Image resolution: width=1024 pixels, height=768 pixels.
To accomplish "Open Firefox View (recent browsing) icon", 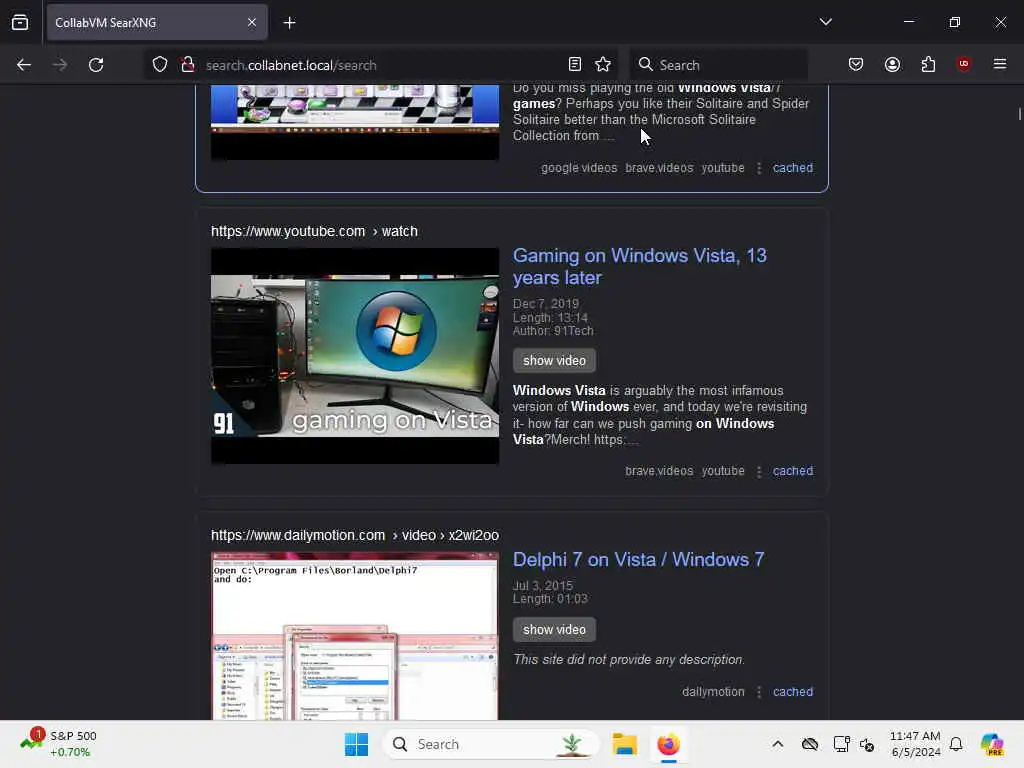I will (x=20, y=22).
